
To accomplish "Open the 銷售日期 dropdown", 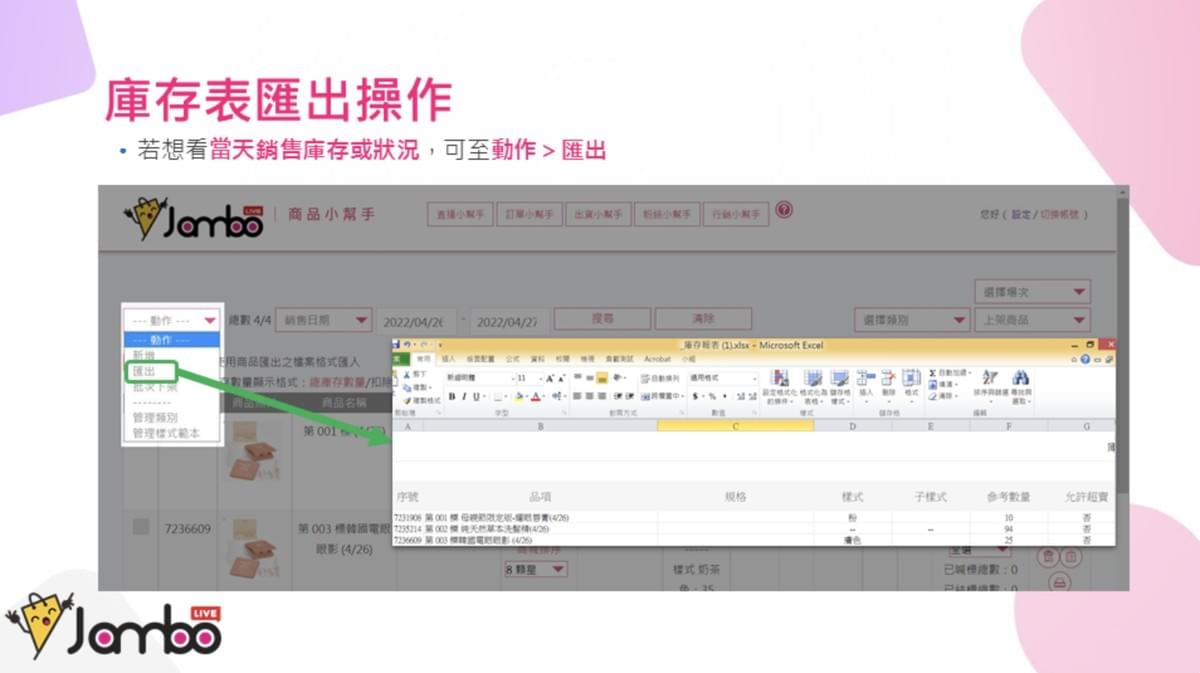I will (323, 320).
